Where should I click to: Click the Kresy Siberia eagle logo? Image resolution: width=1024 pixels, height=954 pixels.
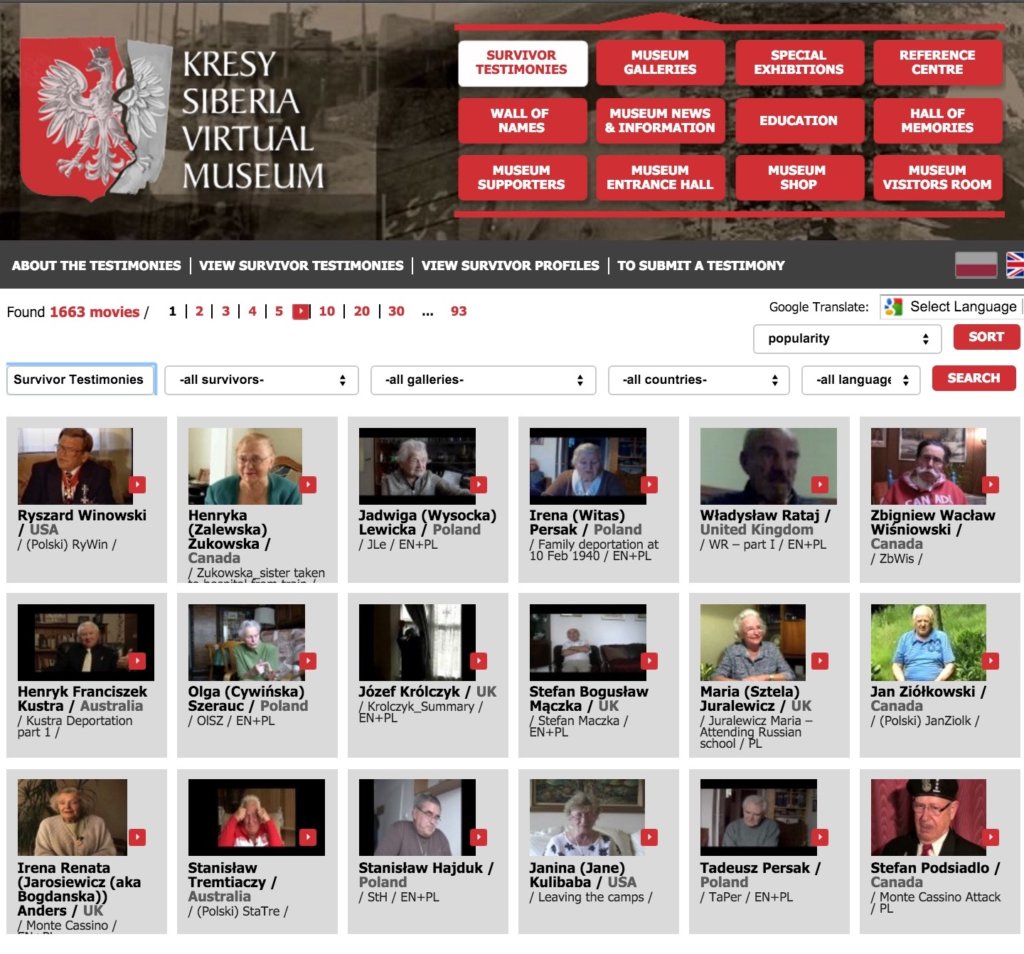click(94, 118)
